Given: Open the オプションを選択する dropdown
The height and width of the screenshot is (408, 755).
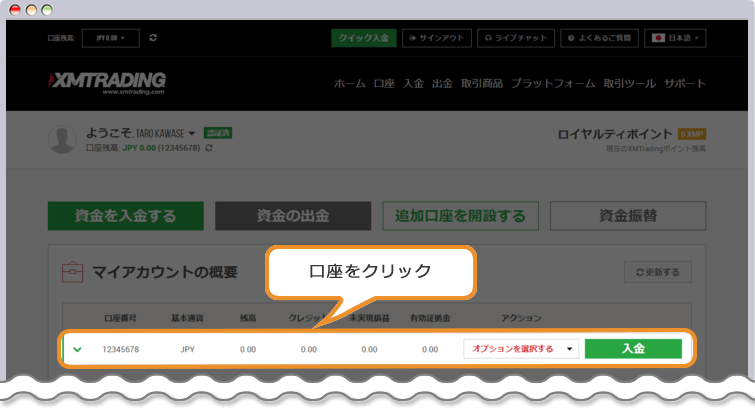Looking at the screenshot, I should click(x=521, y=349).
